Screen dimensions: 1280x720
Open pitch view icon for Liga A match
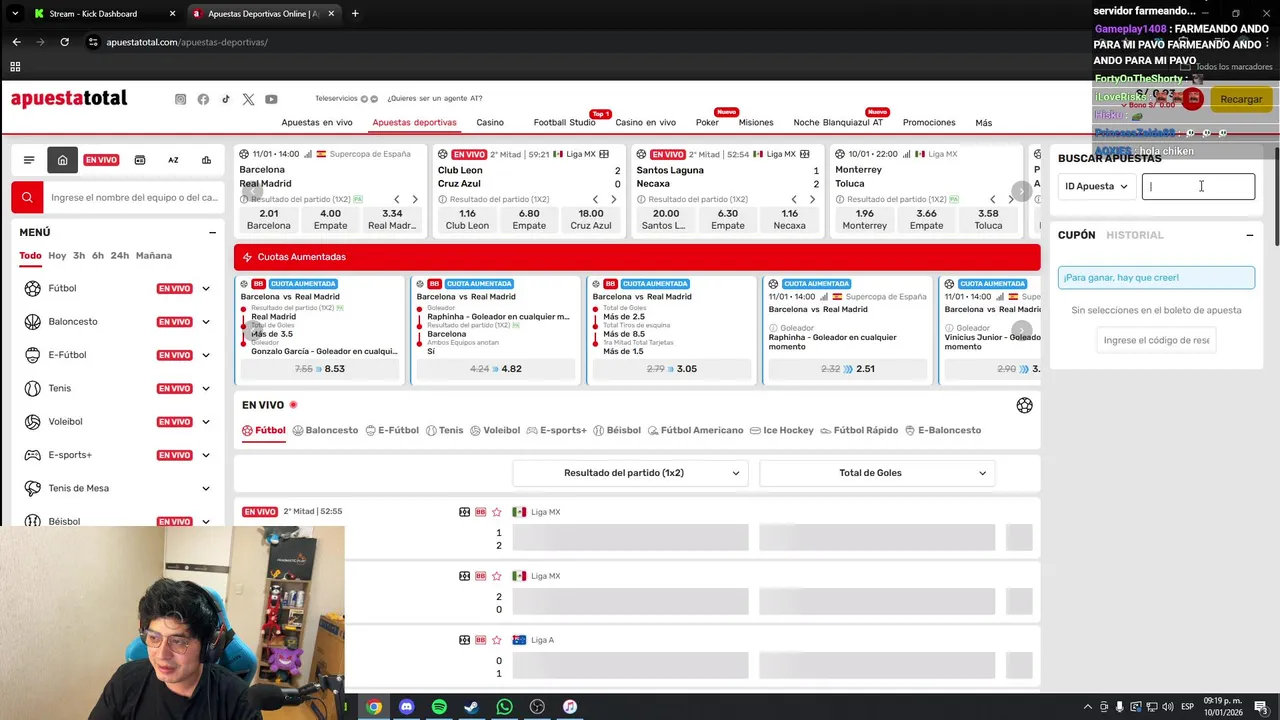point(465,640)
